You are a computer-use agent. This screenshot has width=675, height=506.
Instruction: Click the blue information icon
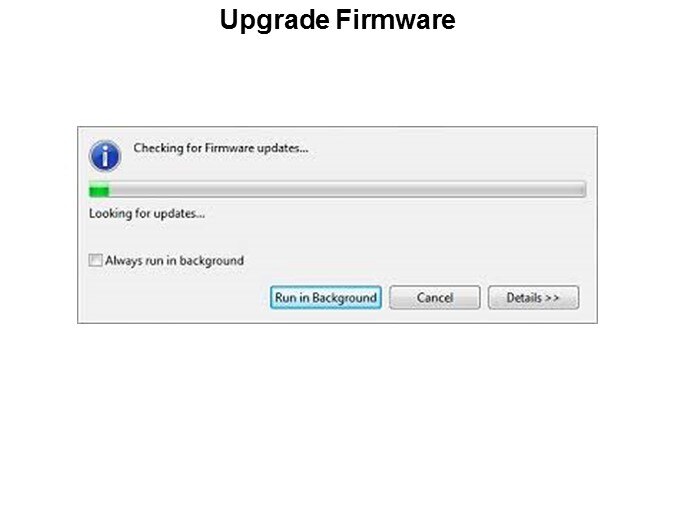click(x=105, y=156)
